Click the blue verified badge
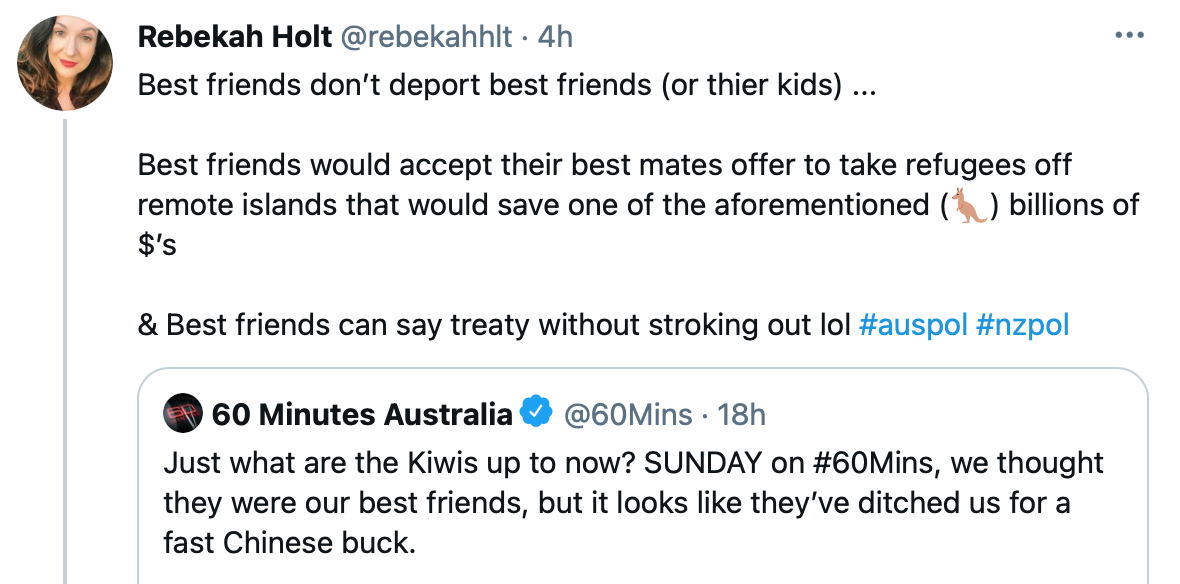The width and height of the screenshot is (1180, 584). 538,412
